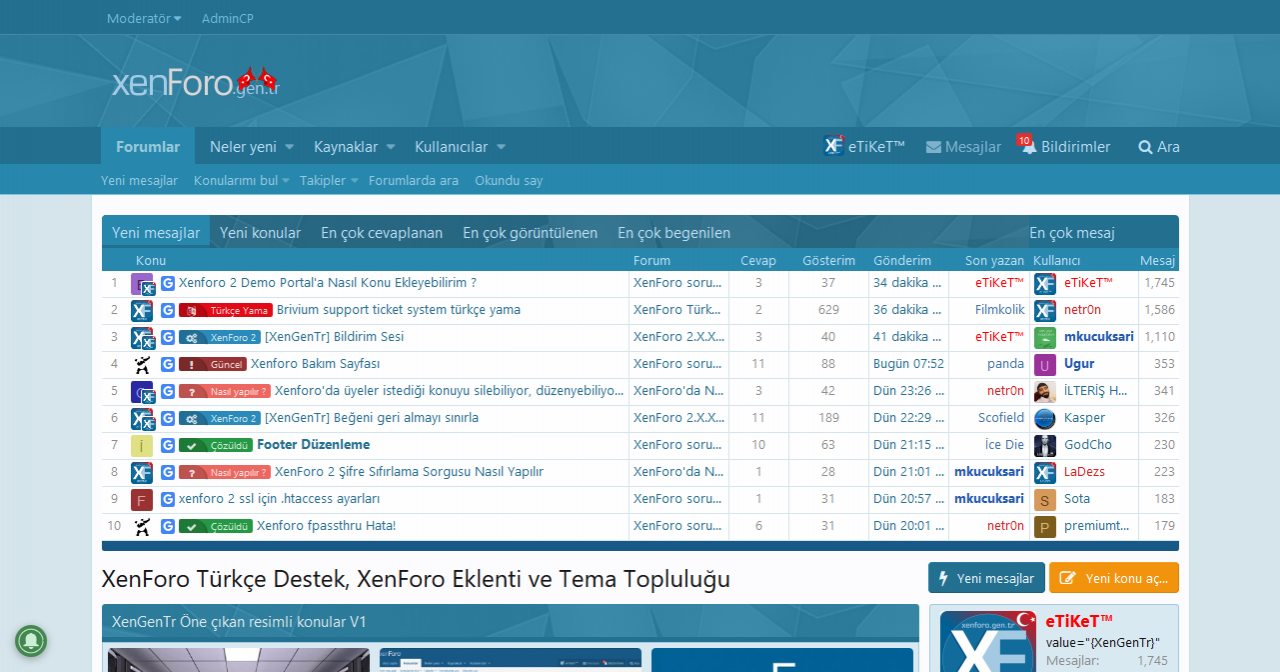Click eTiKeT avatar in navigation bar

point(833,146)
